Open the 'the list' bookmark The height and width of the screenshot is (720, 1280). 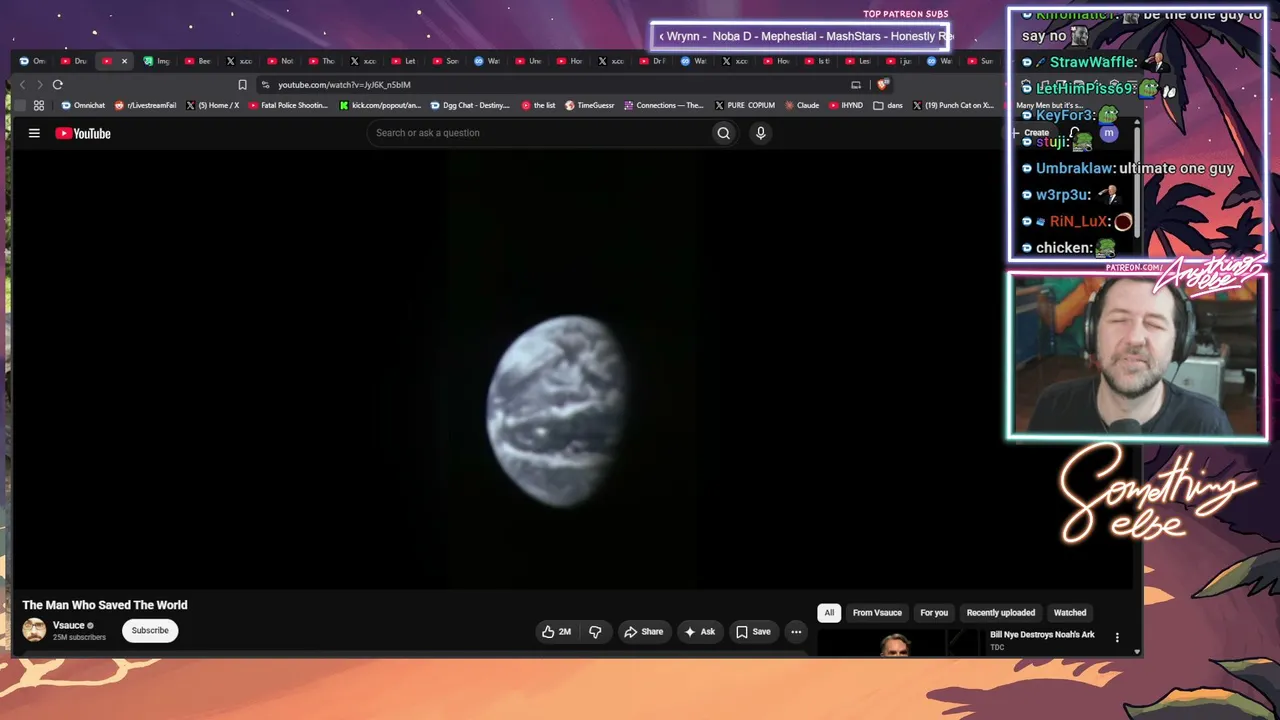pos(538,105)
